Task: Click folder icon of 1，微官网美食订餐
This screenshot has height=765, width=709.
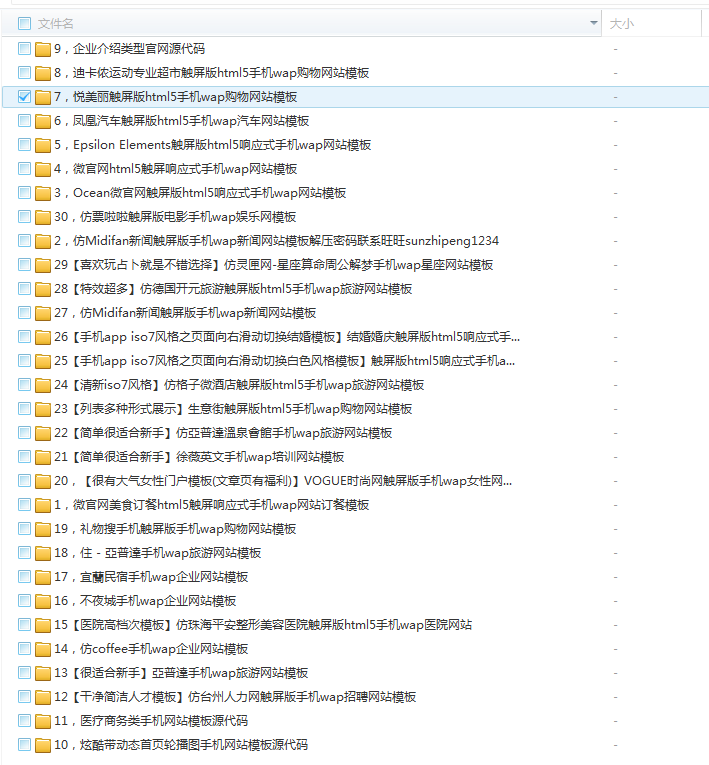Action: [43, 505]
